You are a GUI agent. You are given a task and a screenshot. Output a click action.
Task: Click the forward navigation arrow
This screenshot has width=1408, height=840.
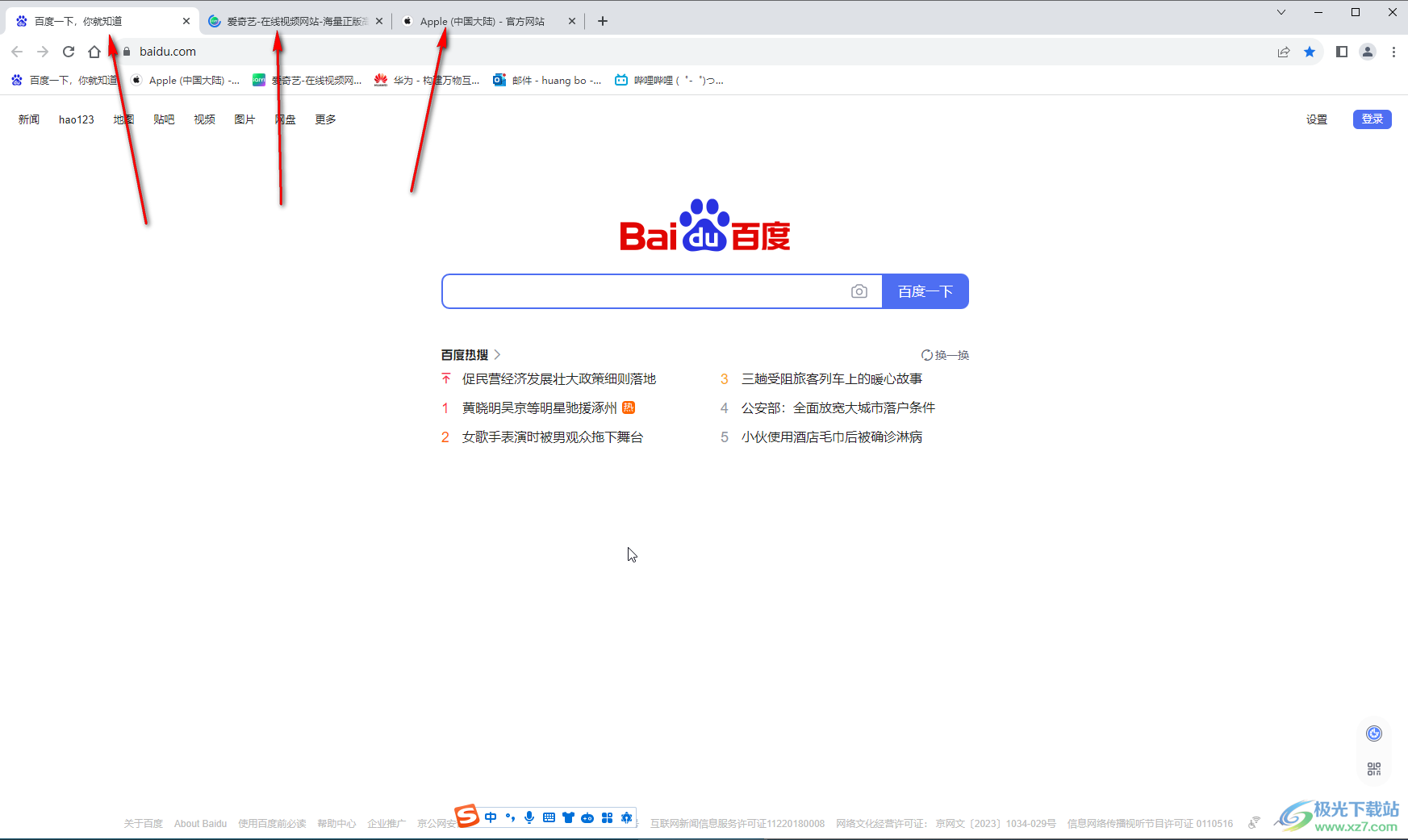click(x=43, y=52)
